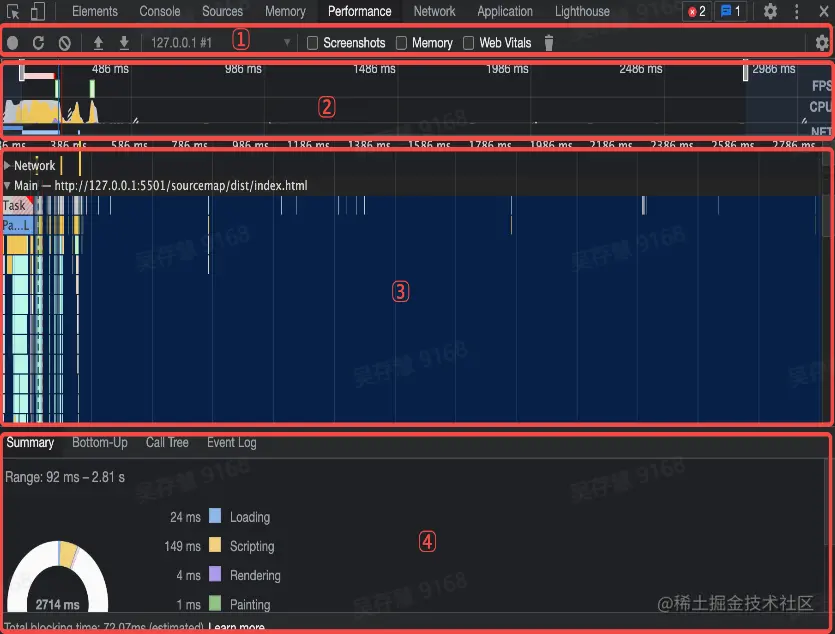Open the Sources tab
The height and width of the screenshot is (634, 835).
click(223, 11)
